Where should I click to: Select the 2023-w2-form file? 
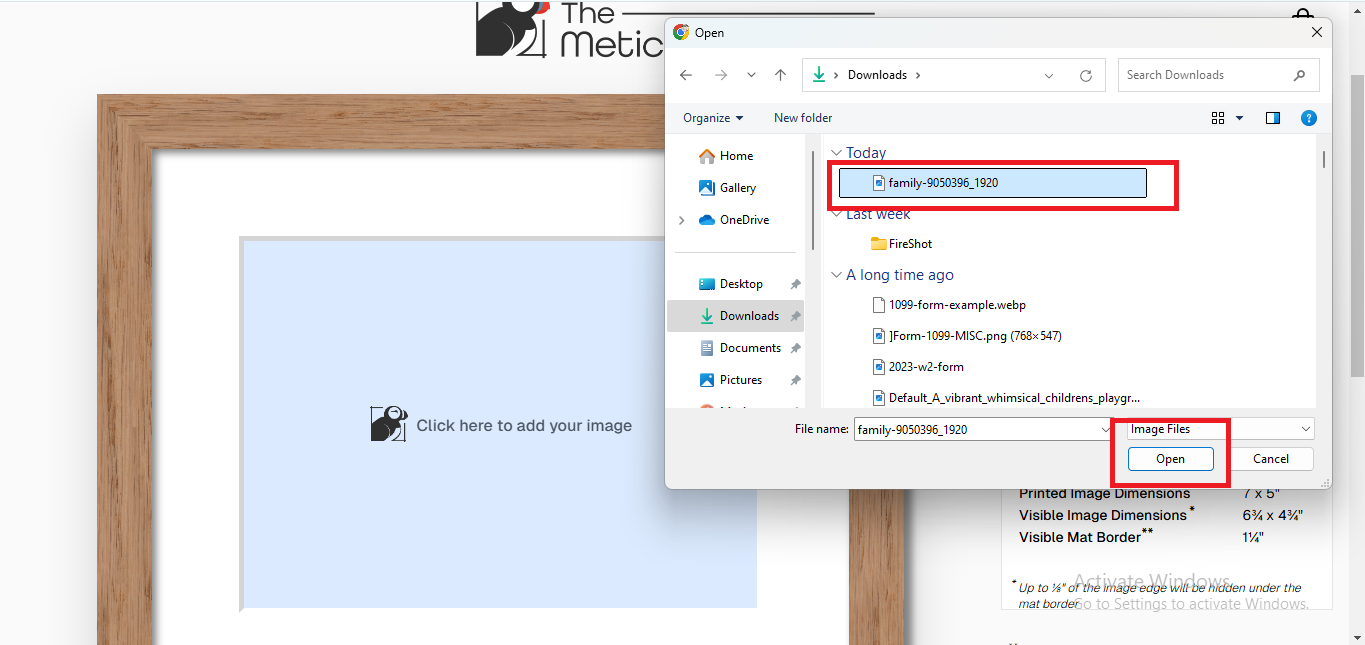pyautogui.click(x=925, y=367)
